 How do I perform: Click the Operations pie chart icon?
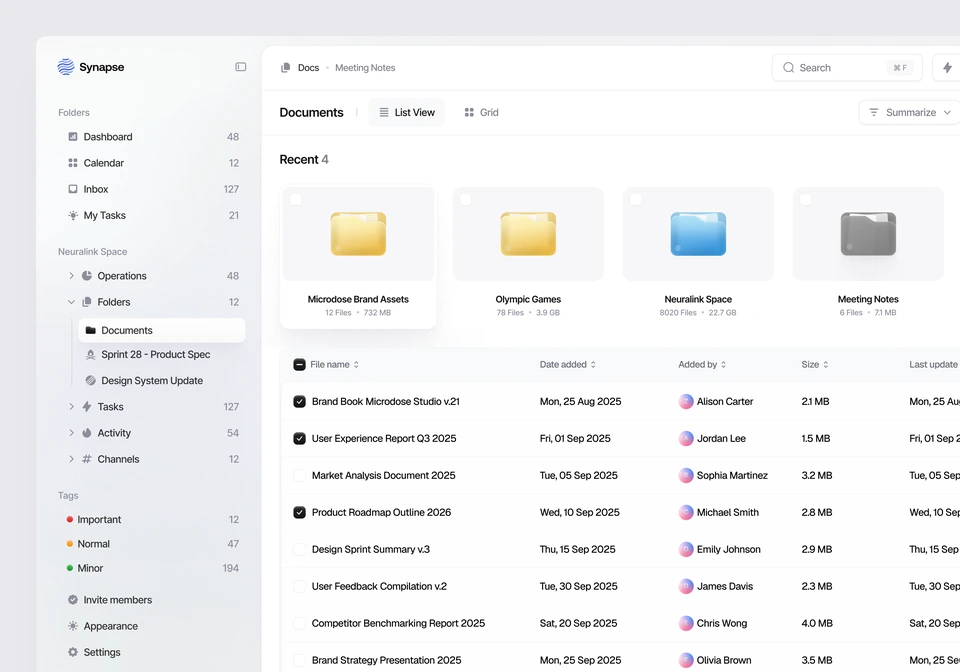(x=87, y=276)
